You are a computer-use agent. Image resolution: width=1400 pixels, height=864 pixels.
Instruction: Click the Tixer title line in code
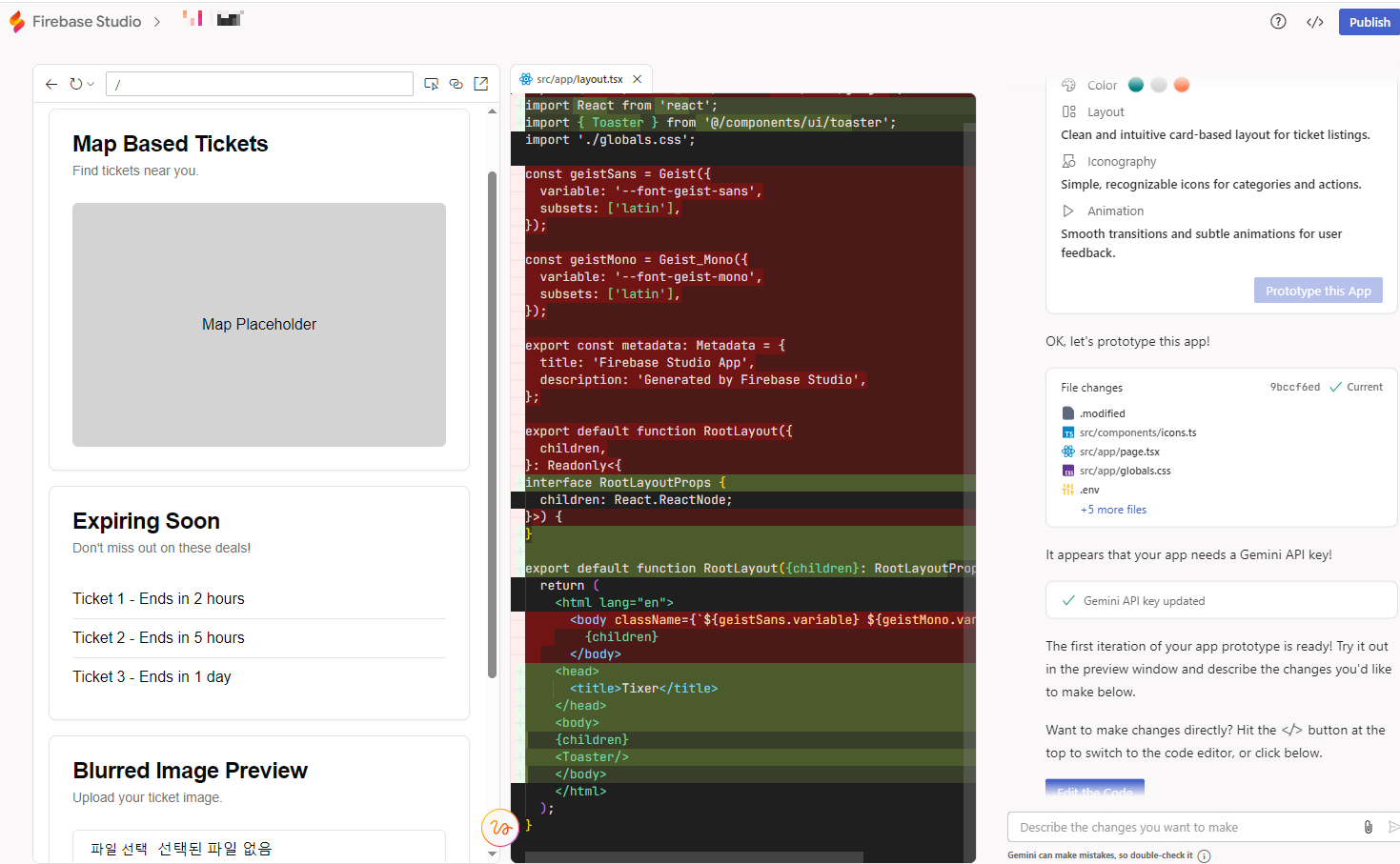tap(643, 688)
